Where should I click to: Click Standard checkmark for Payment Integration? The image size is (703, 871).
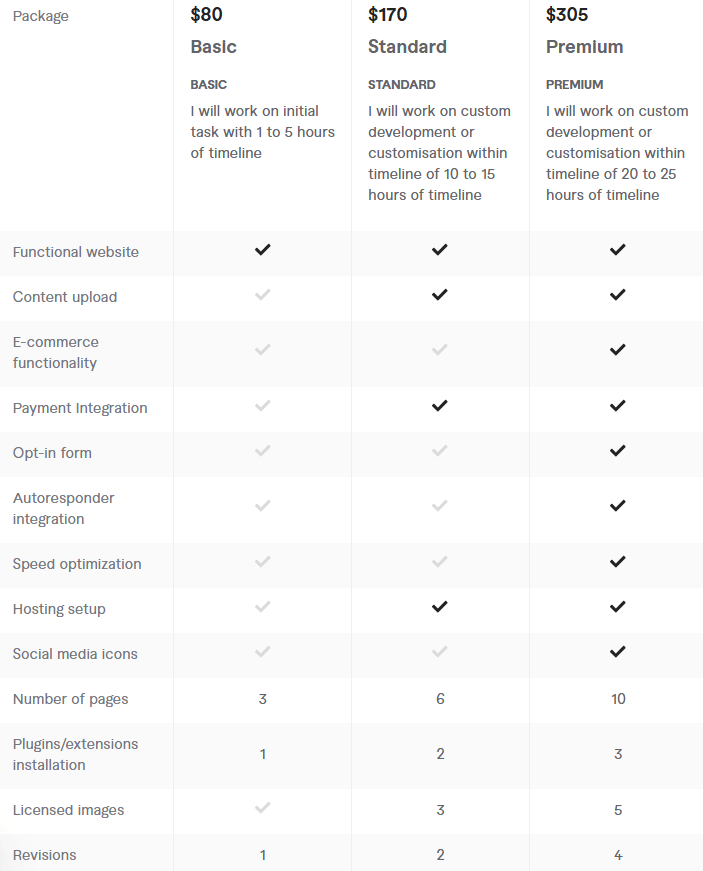coord(439,406)
